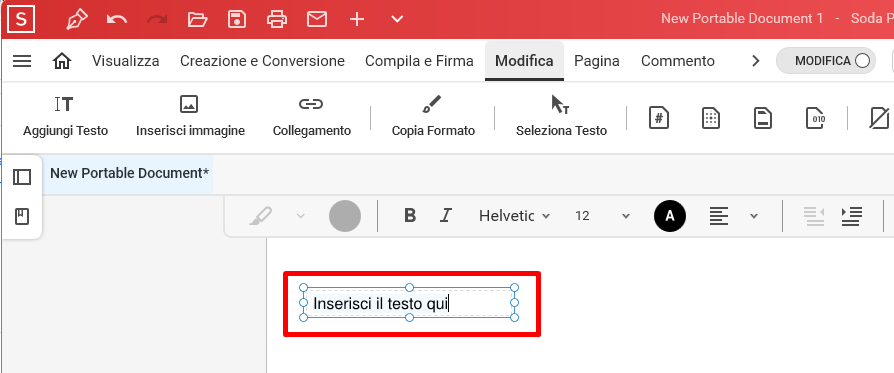This screenshot has width=894, height=373.
Task: Save the document using the floppy icon
Action: pos(237,19)
